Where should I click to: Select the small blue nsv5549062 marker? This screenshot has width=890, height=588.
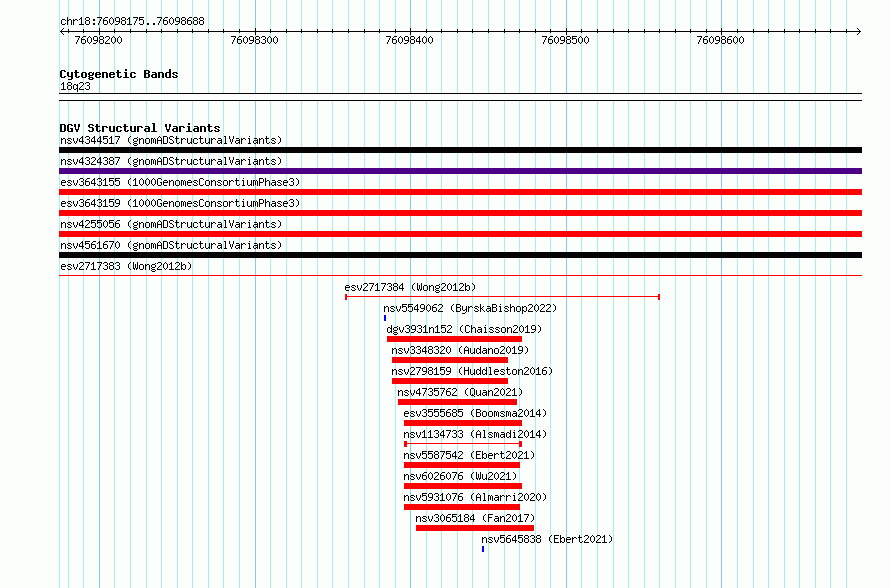(x=385, y=318)
